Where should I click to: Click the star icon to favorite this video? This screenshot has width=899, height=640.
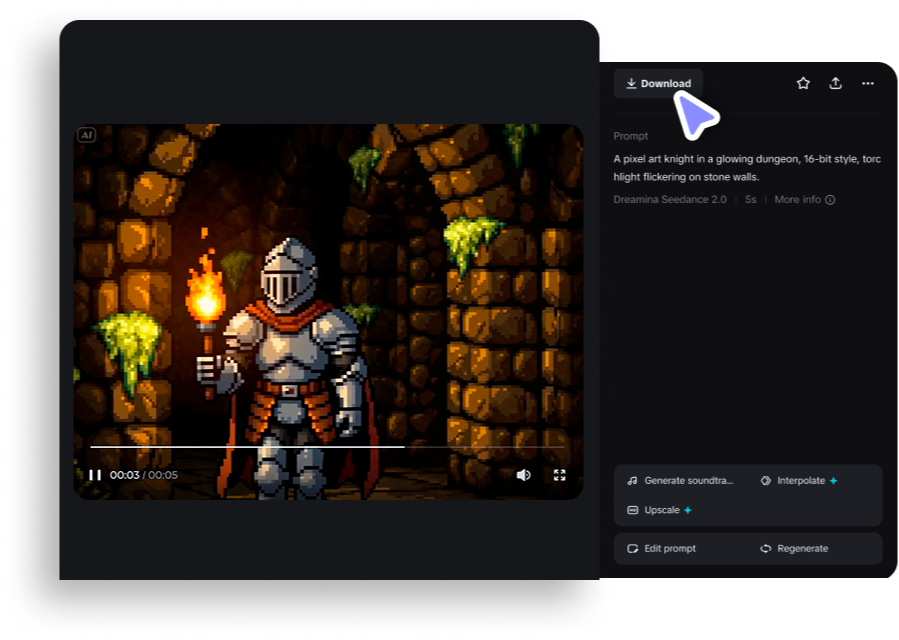[x=803, y=83]
